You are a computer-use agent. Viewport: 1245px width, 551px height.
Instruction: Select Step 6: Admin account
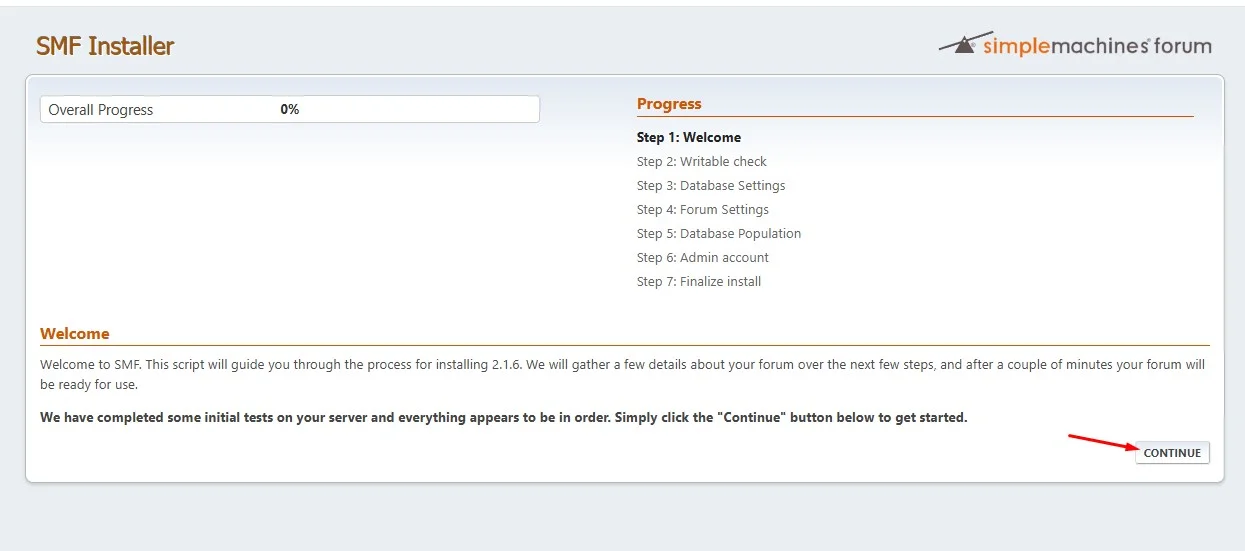pos(703,257)
